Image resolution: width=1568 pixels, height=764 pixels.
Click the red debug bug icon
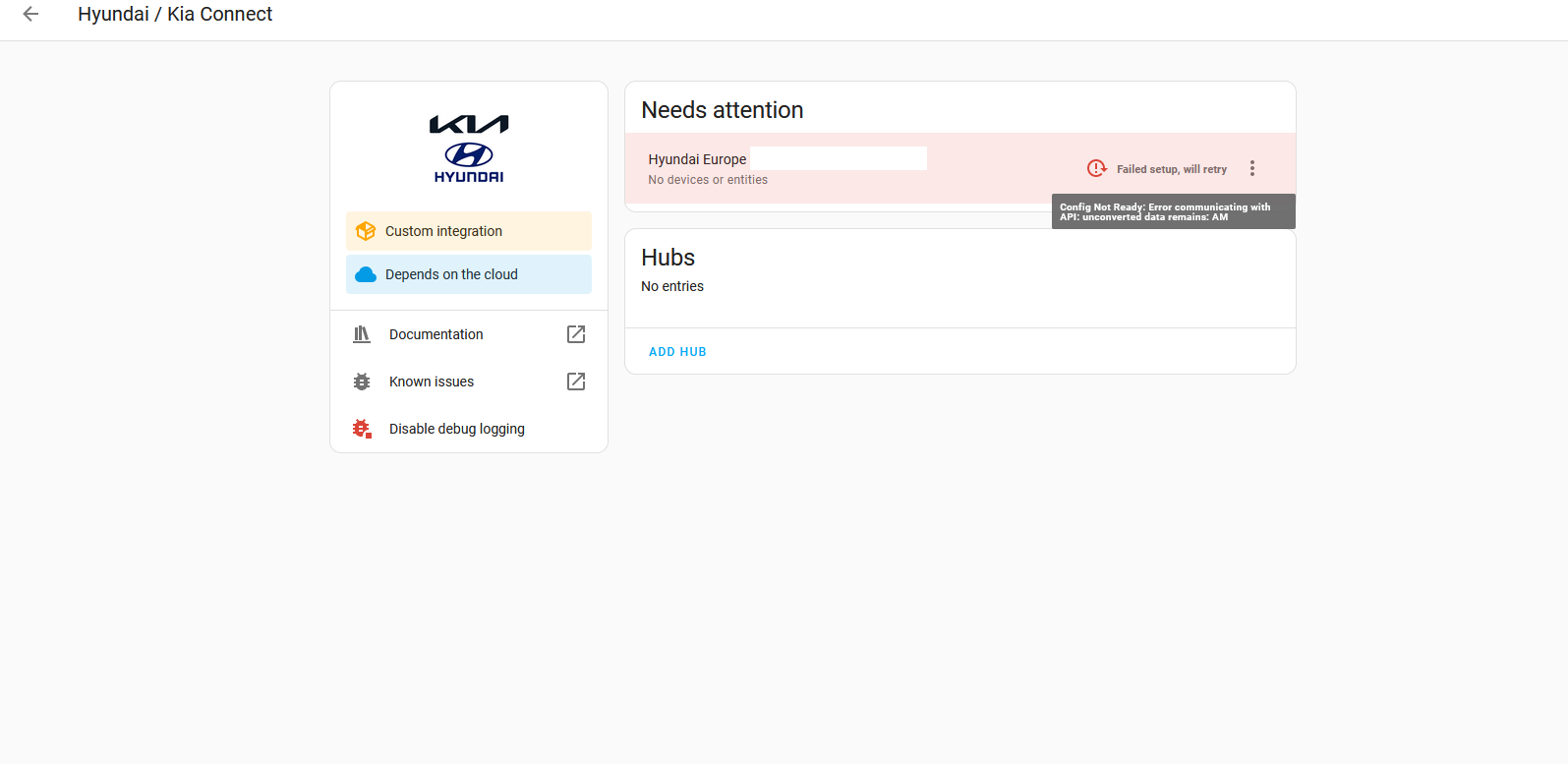click(x=361, y=429)
